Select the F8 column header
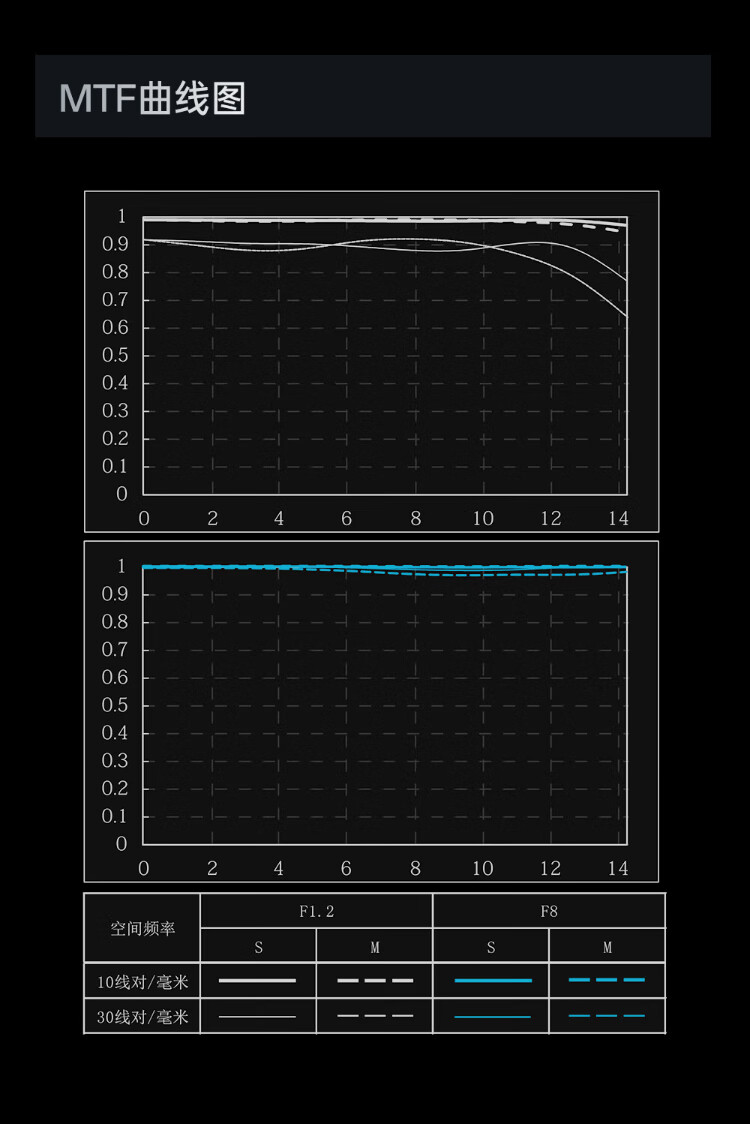The height and width of the screenshot is (1124, 750). (548, 911)
